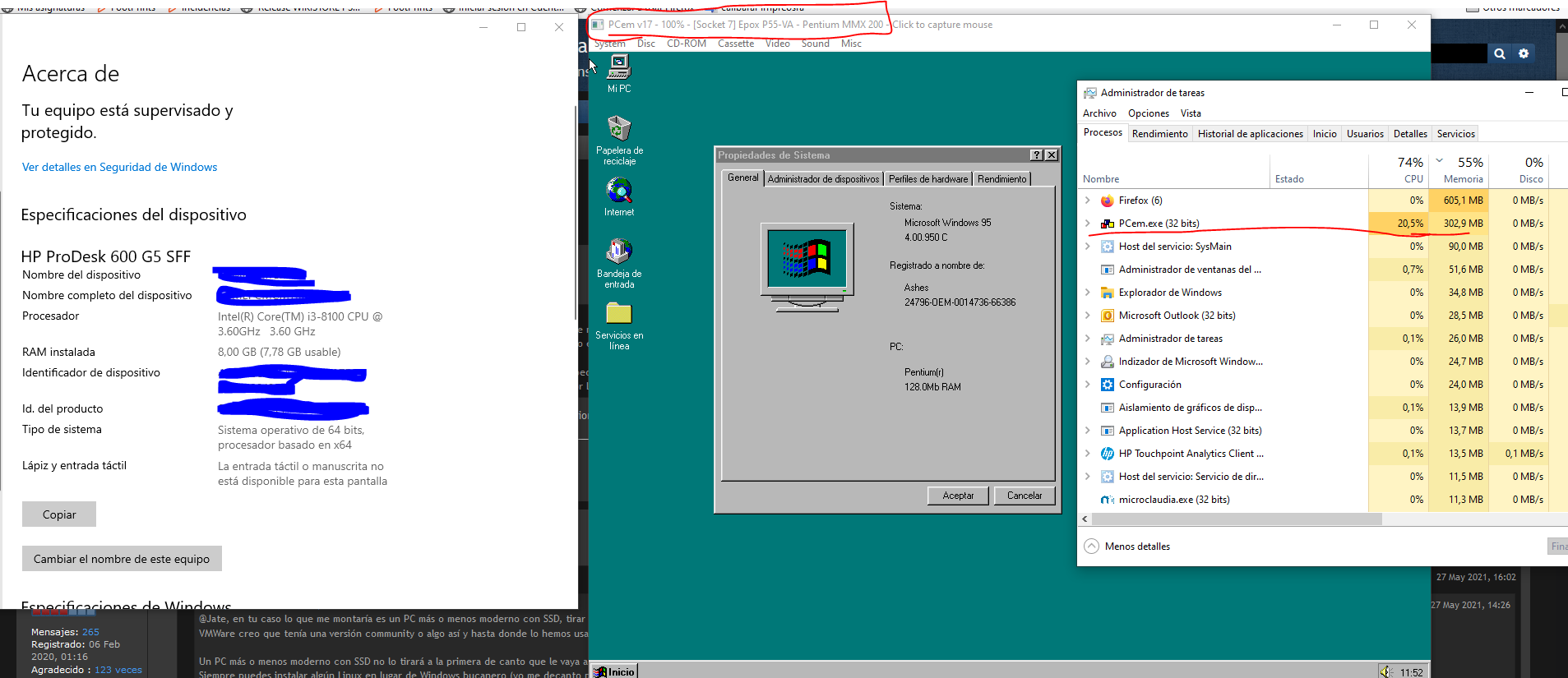Expand the PCem.exe process row
This screenshot has height=678, width=1568.
point(1087,224)
